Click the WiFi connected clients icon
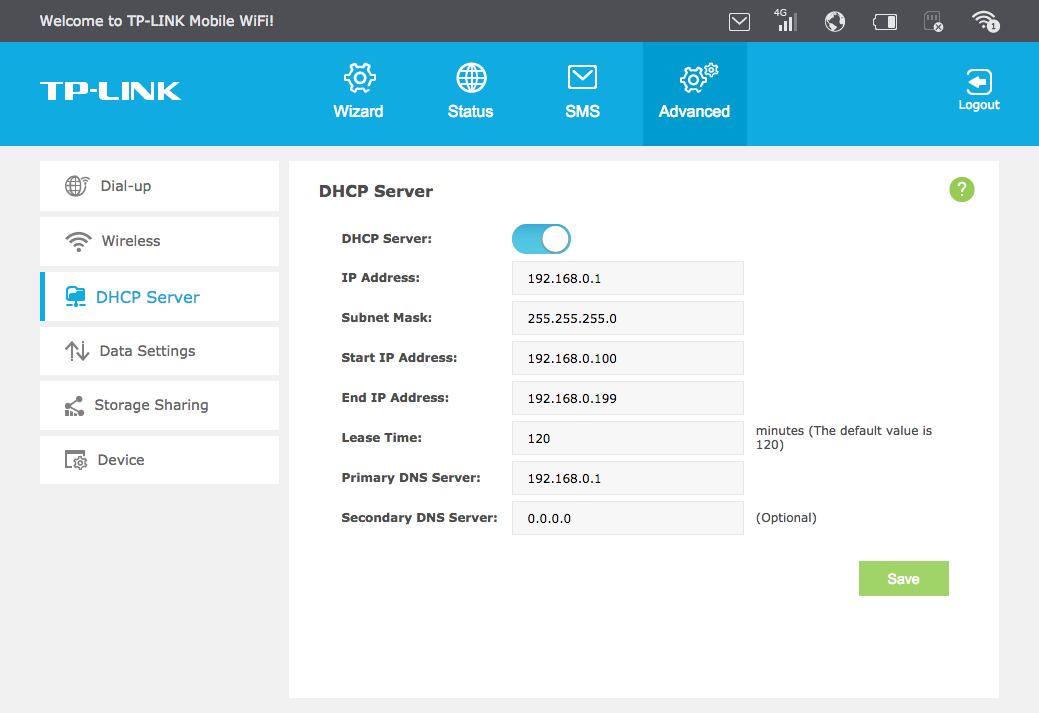 tap(985, 21)
